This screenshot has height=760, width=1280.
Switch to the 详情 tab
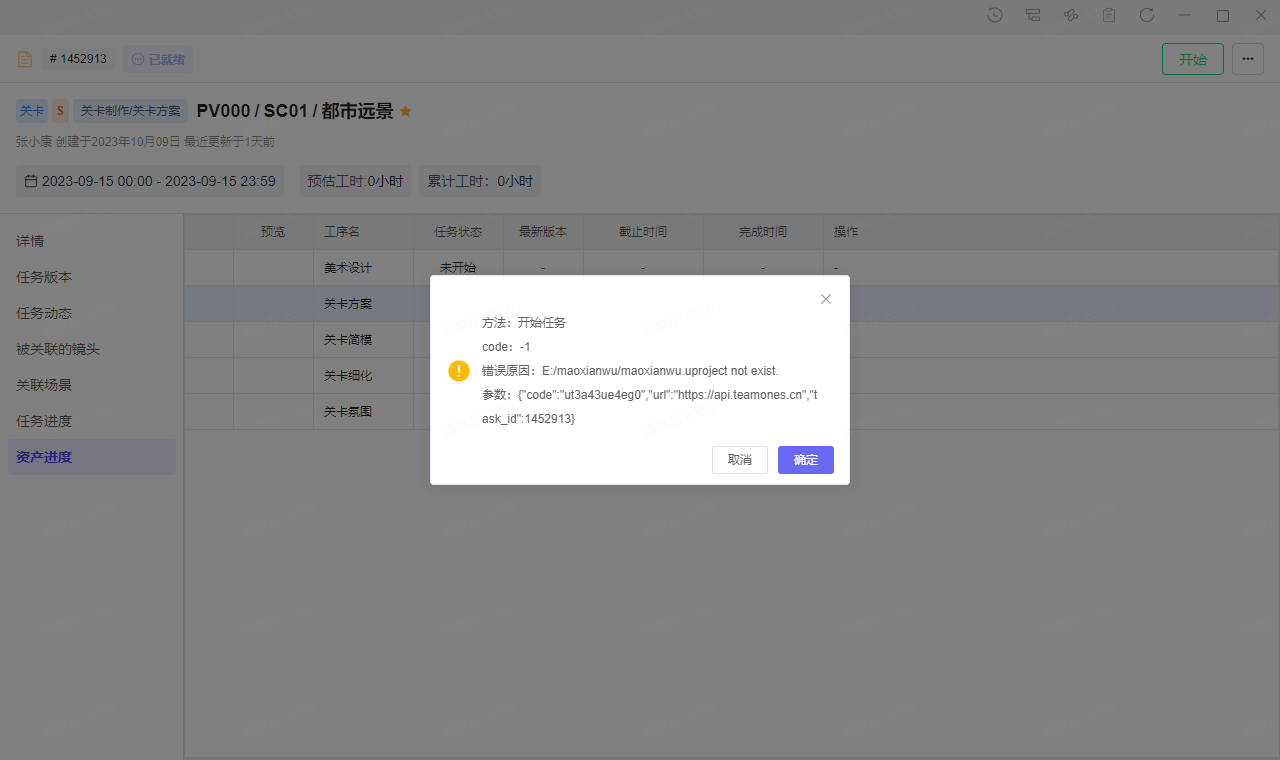click(x=30, y=241)
